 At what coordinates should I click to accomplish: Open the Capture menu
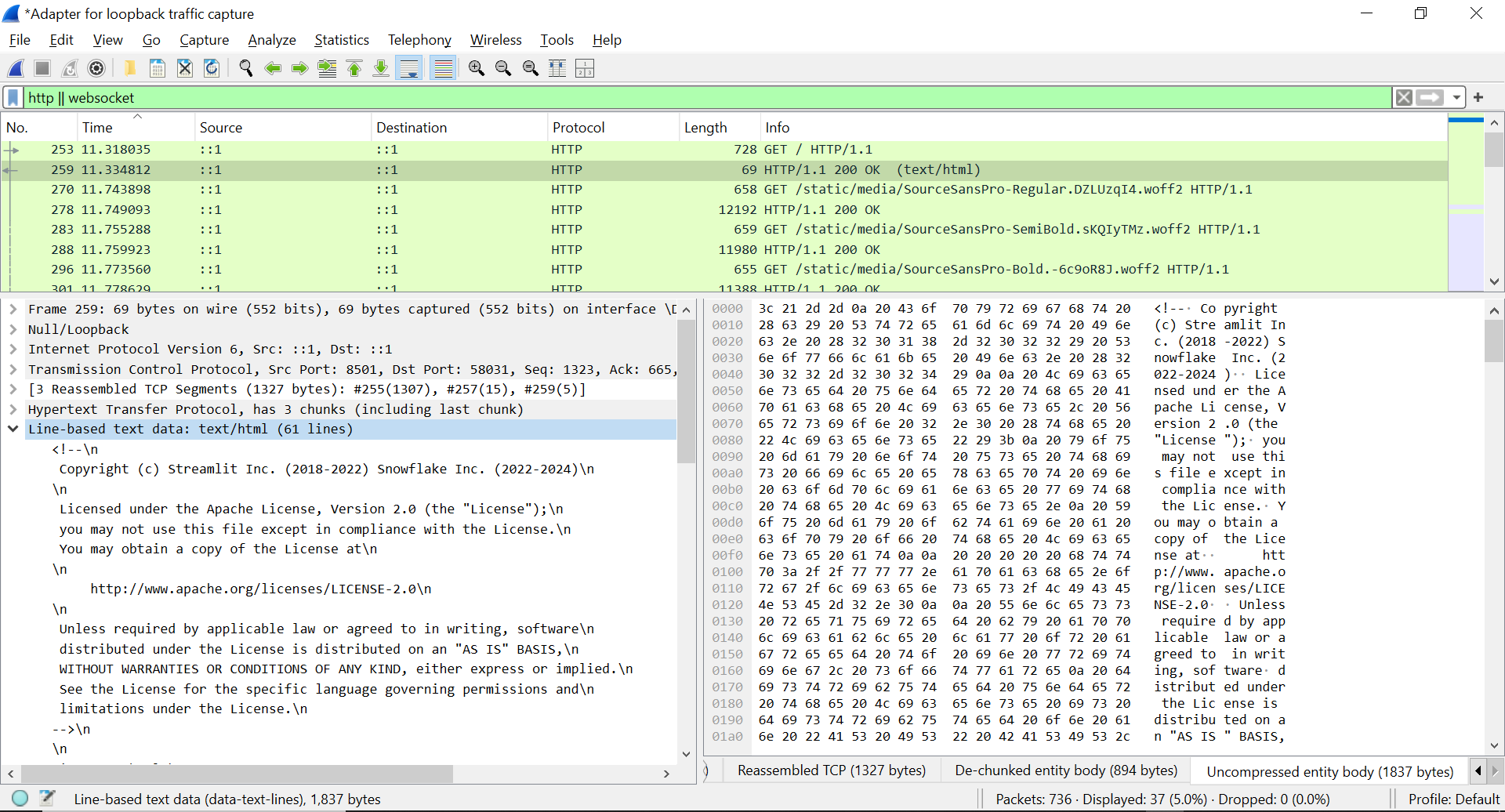click(x=204, y=40)
